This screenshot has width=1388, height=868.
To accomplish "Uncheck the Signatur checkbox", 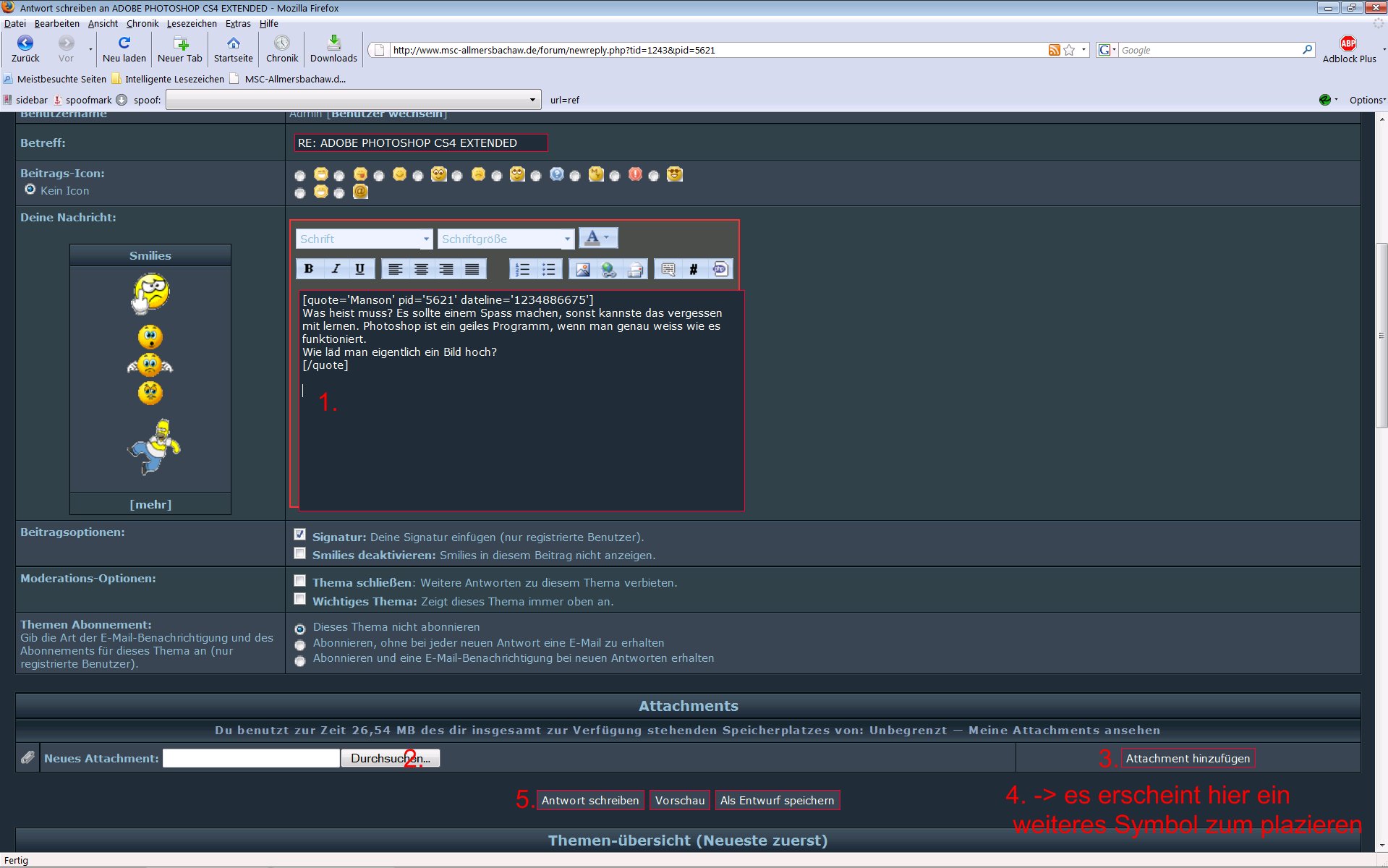I will coord(299,535).
